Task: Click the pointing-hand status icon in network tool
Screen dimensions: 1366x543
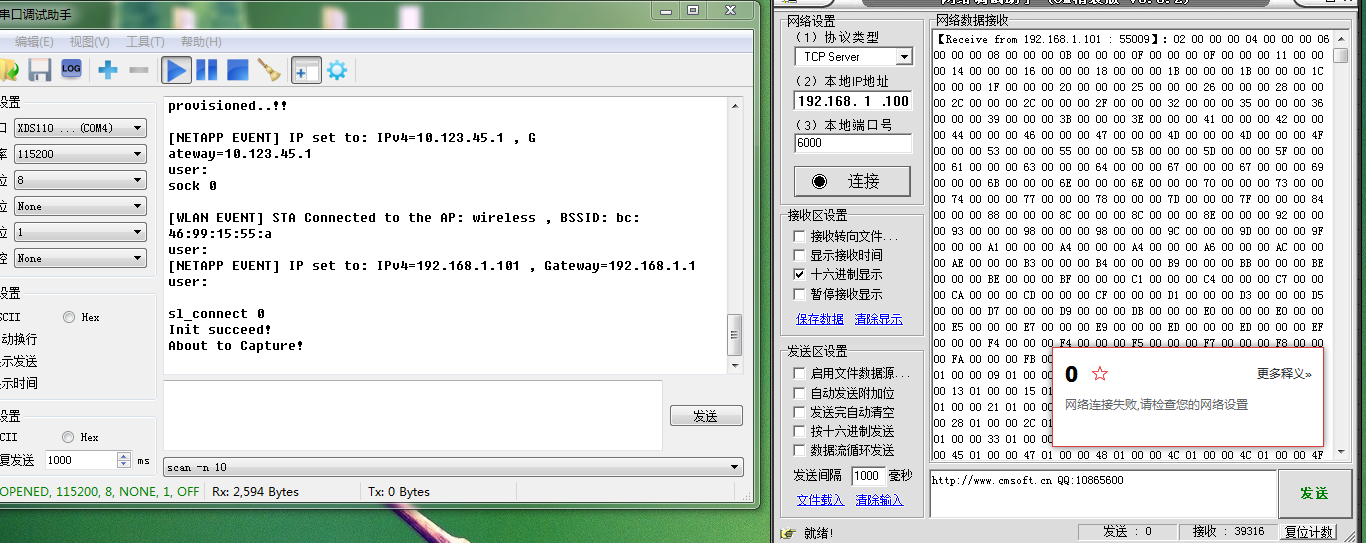Action: tap(788, 533)
